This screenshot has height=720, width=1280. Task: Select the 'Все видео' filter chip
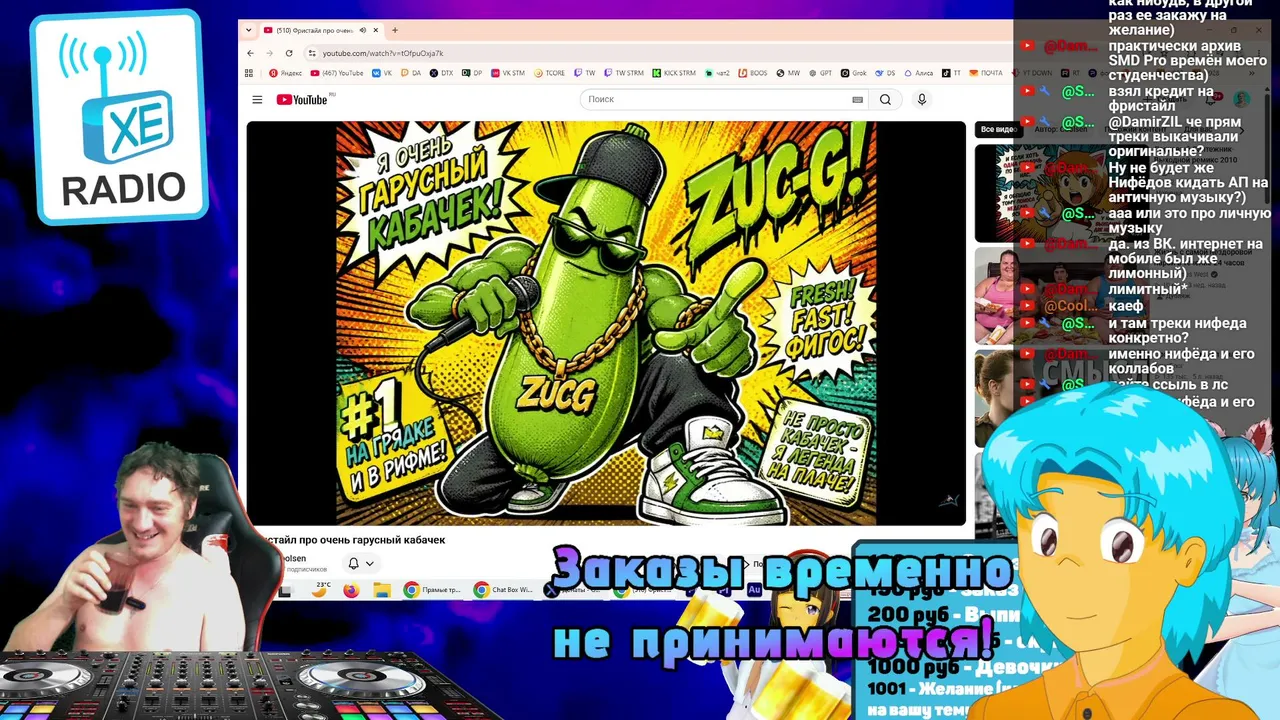[x=997, y=130]
